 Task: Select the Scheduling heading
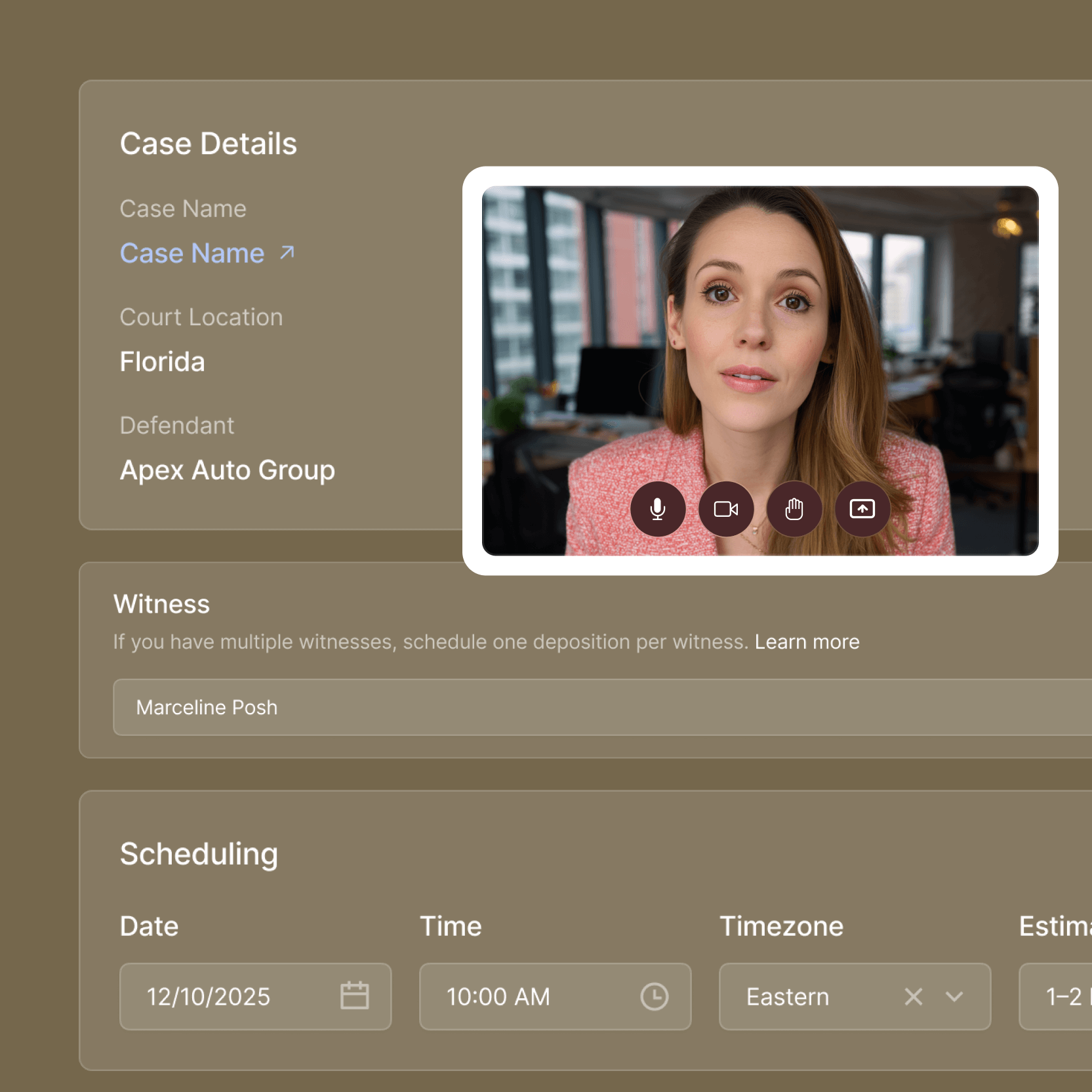(x=199, y=855)
